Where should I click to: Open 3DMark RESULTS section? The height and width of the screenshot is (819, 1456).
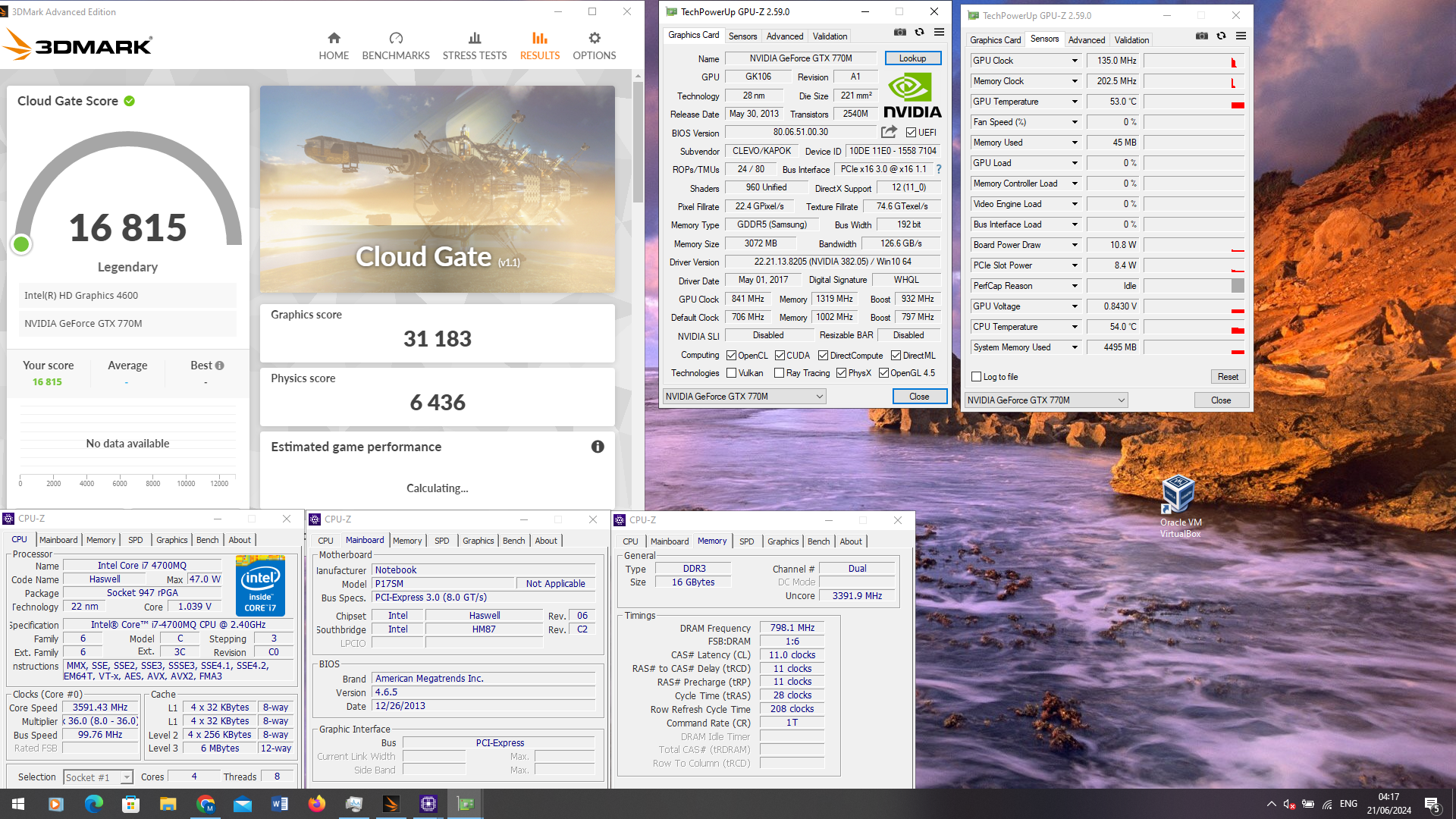(540, 46)
